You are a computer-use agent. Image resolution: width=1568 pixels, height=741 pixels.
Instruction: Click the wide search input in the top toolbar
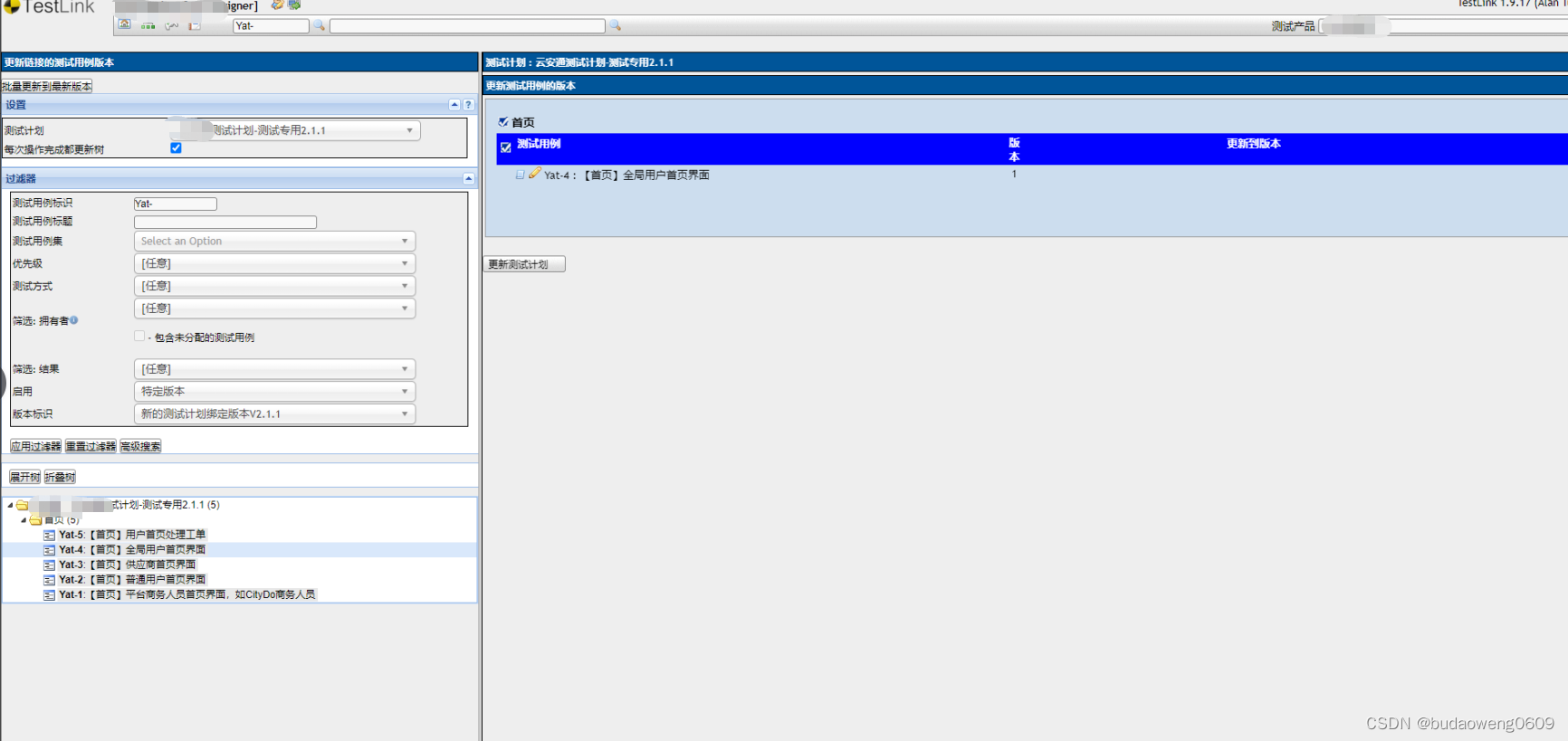click(467, 26)
